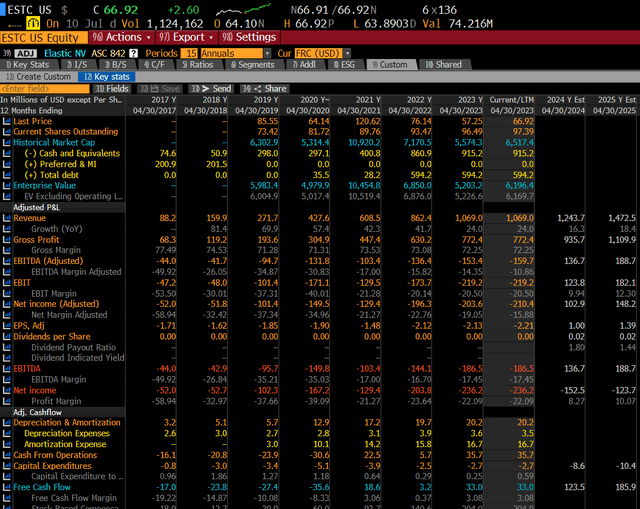This screenshot has width=640, height=509.
Task: Switch to the C/F tab
Action: (x=155, y=65)
